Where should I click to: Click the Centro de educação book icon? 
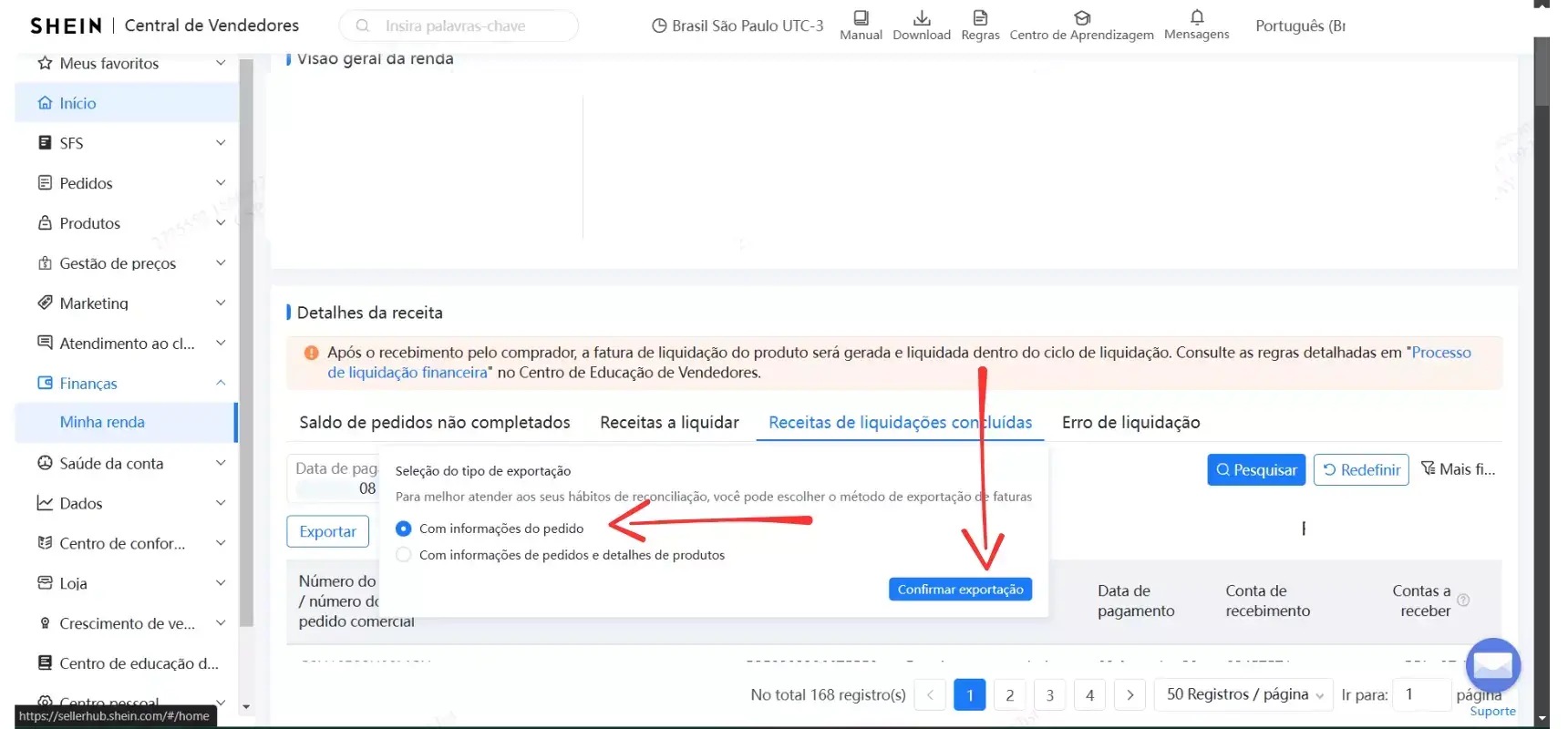coord(45,663)
